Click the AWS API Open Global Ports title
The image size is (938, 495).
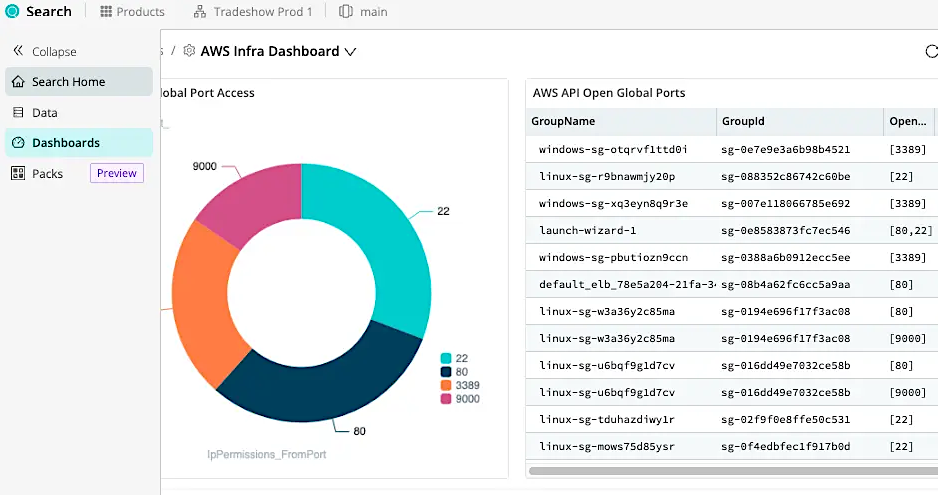click(x=609, y=93)
